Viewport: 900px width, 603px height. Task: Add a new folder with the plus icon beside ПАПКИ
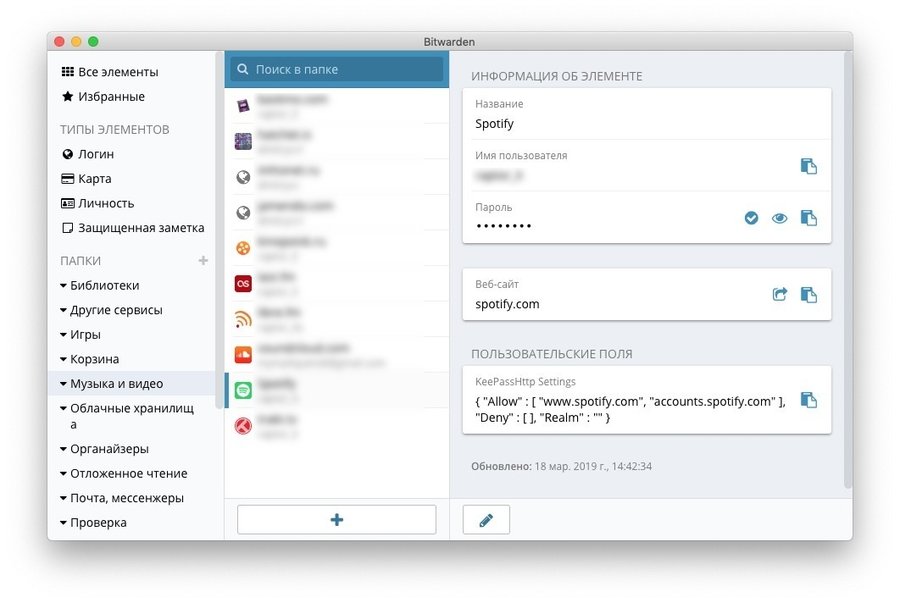(203, 260)
